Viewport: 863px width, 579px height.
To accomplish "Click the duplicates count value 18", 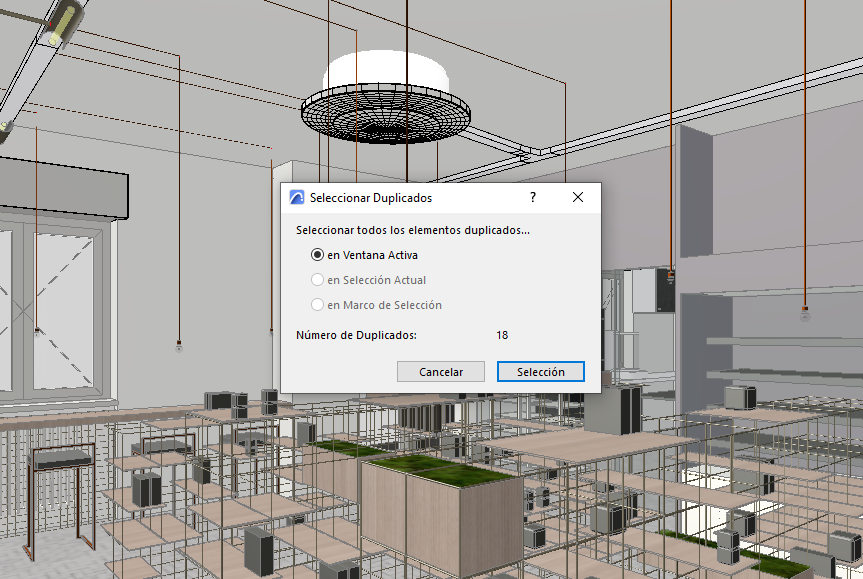I will click(502, 335).
